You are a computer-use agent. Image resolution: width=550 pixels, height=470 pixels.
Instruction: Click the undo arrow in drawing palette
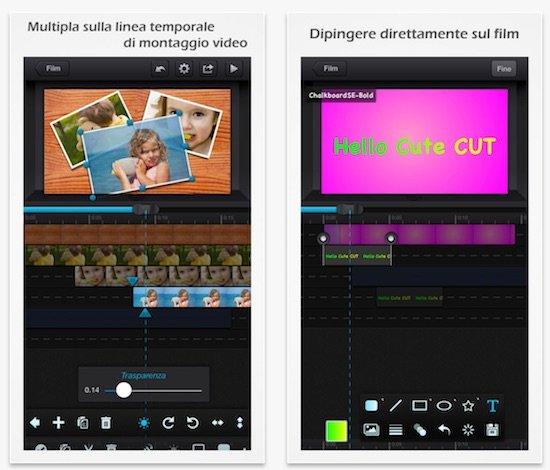click(x=444, y=430)
